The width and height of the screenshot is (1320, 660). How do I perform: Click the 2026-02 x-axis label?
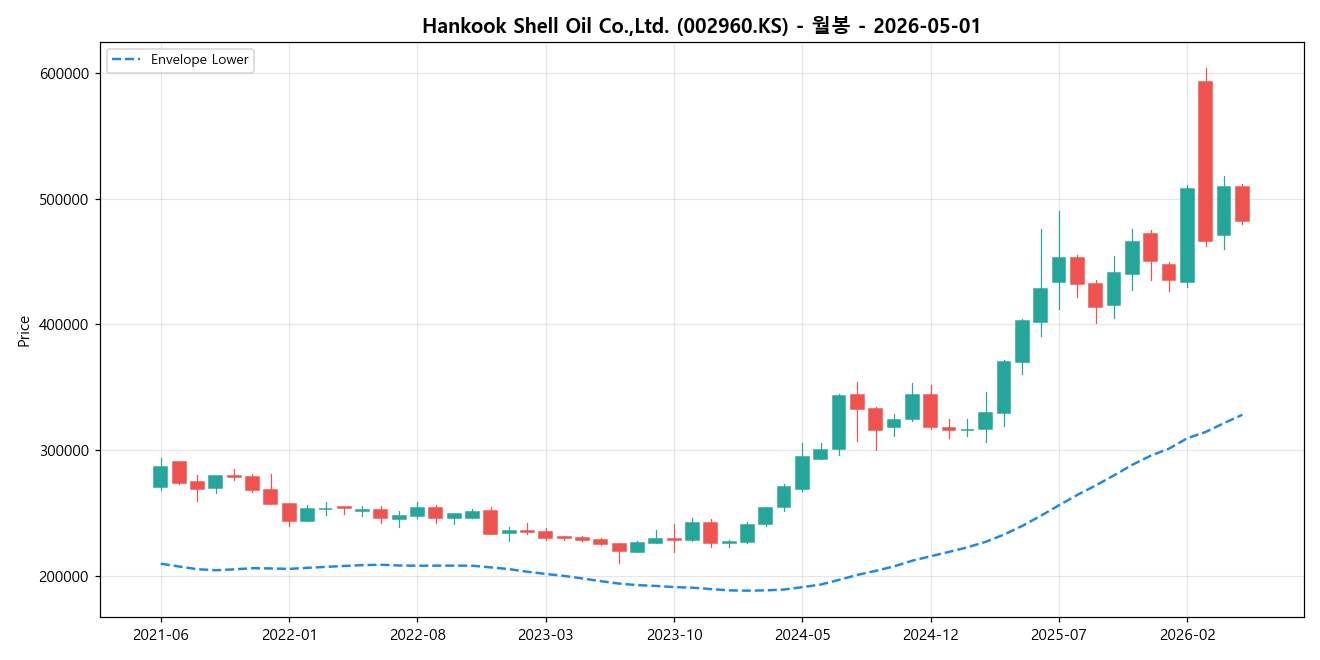1187,635
